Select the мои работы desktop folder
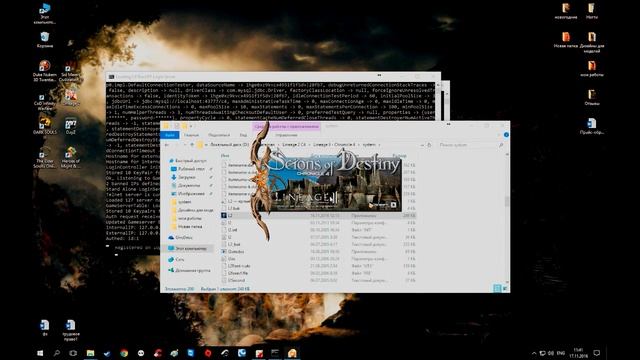 click(x=591, y=69)
